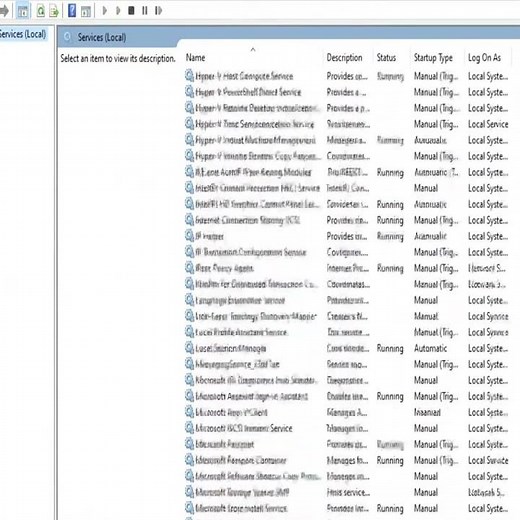The height and width of the screenshot is (520, 520).
Task: Click the gear icon of Microsoft iSCSI Initiator Service
Action: 189,428
